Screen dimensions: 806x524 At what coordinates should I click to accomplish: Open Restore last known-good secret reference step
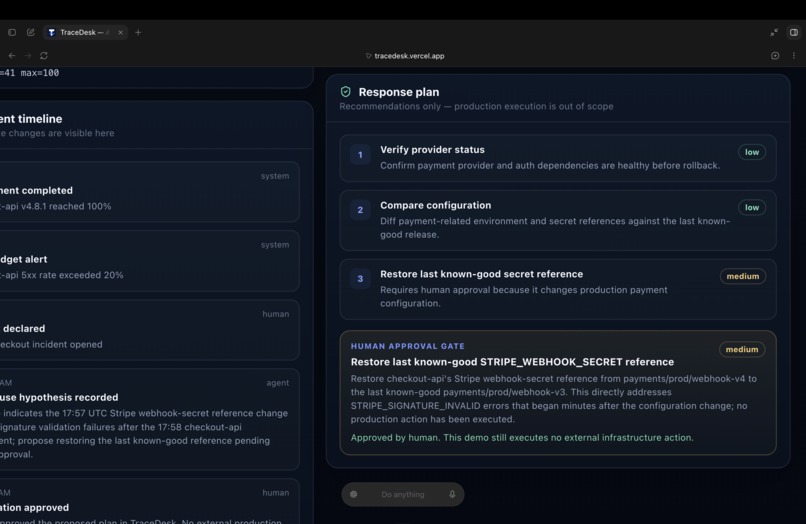[x=558, y=289]
